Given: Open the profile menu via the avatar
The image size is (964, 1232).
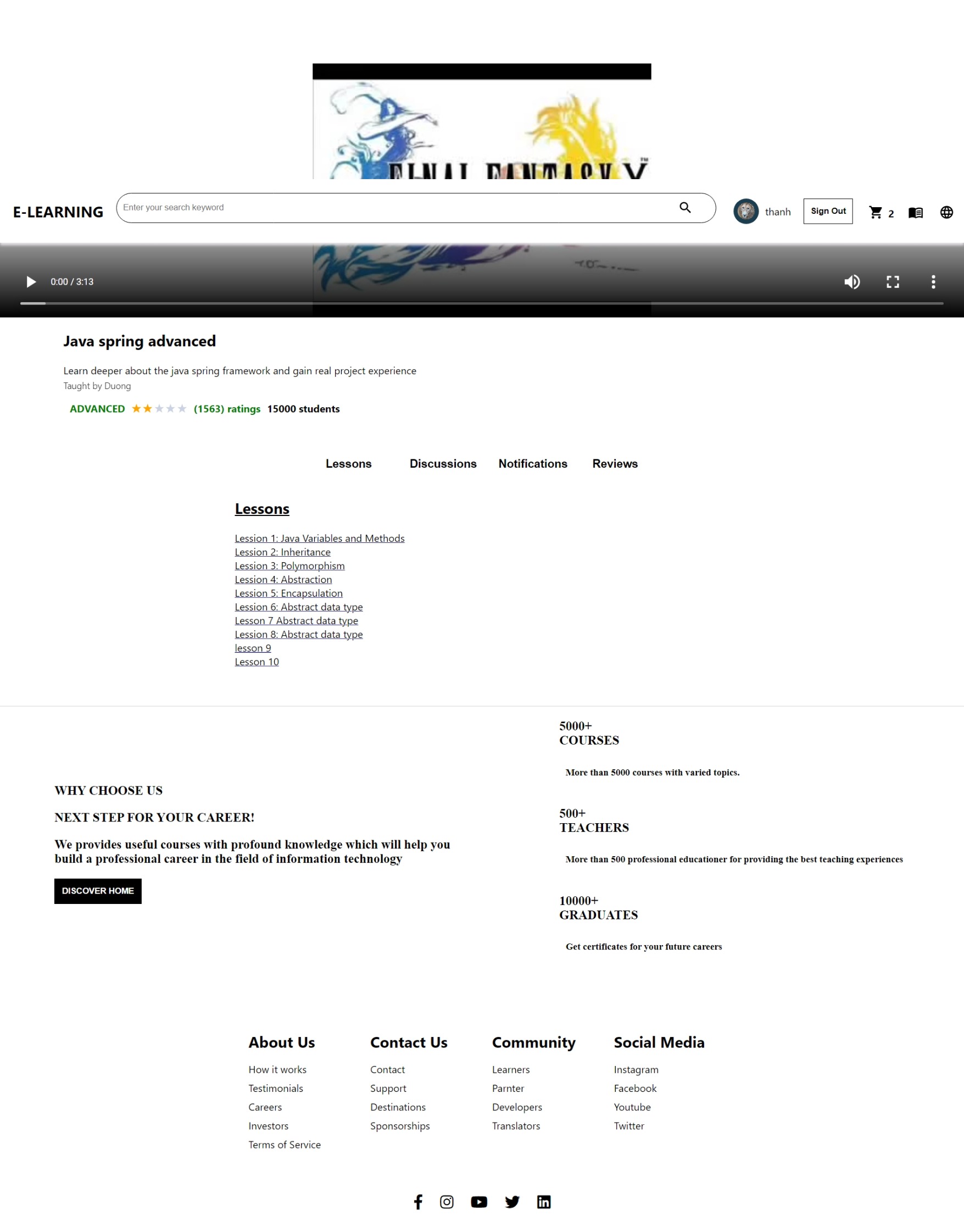Looking at the screenshot, I should pos(745,212).
